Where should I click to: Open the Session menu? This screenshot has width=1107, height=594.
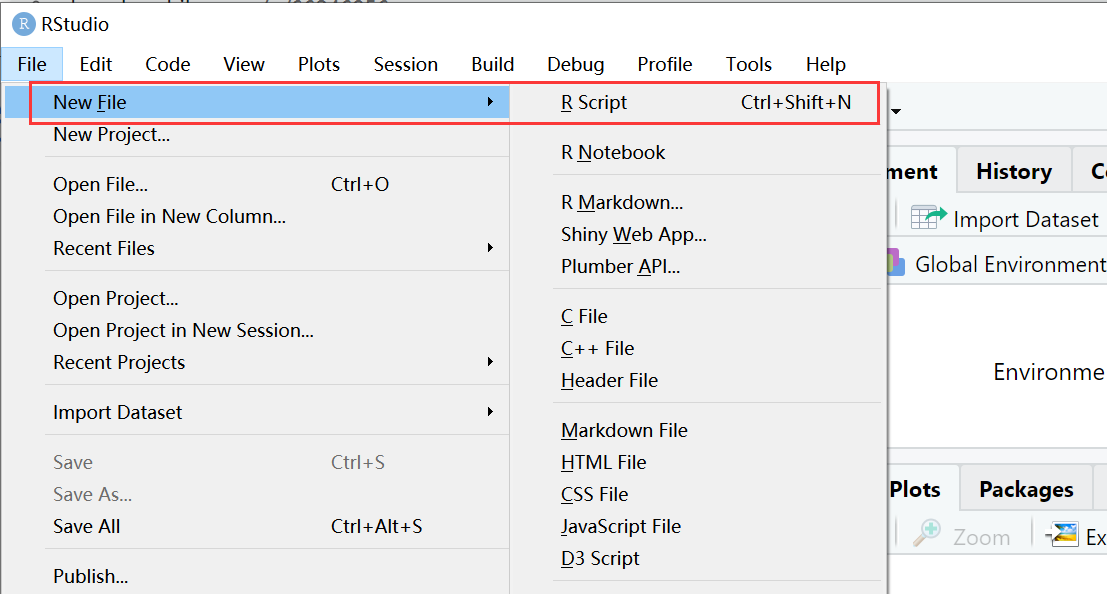pos(405,63)
